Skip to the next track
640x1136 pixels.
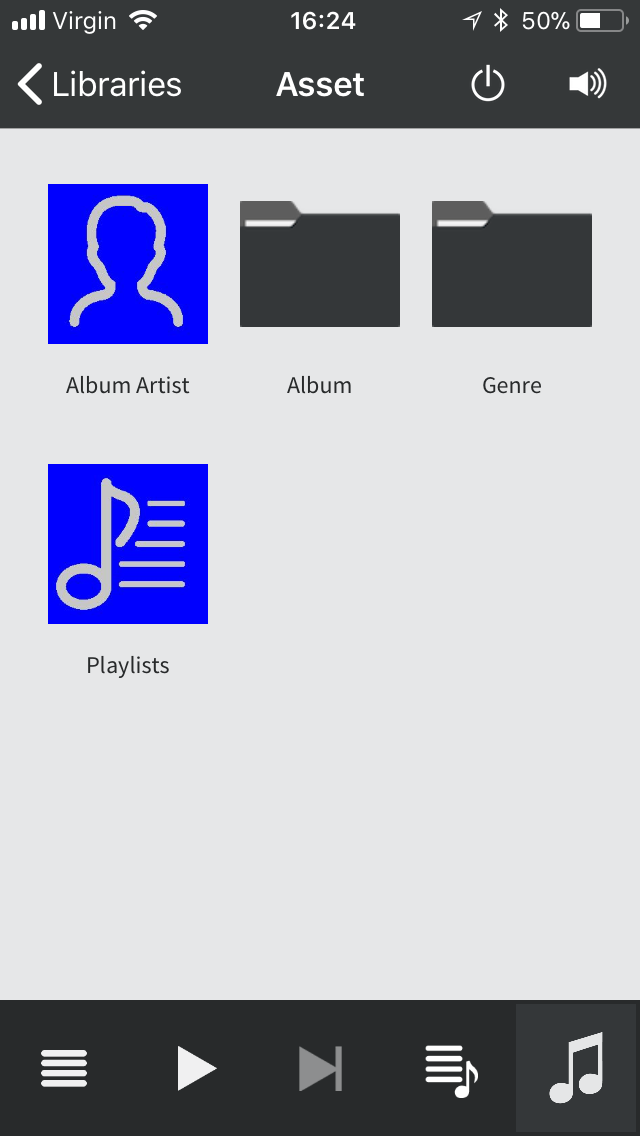pos(320,1068)
